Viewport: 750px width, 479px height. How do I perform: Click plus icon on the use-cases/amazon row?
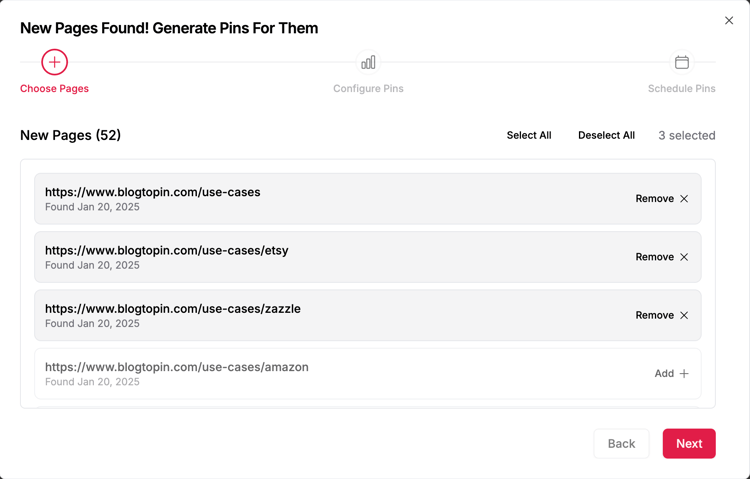coord(684,374)
